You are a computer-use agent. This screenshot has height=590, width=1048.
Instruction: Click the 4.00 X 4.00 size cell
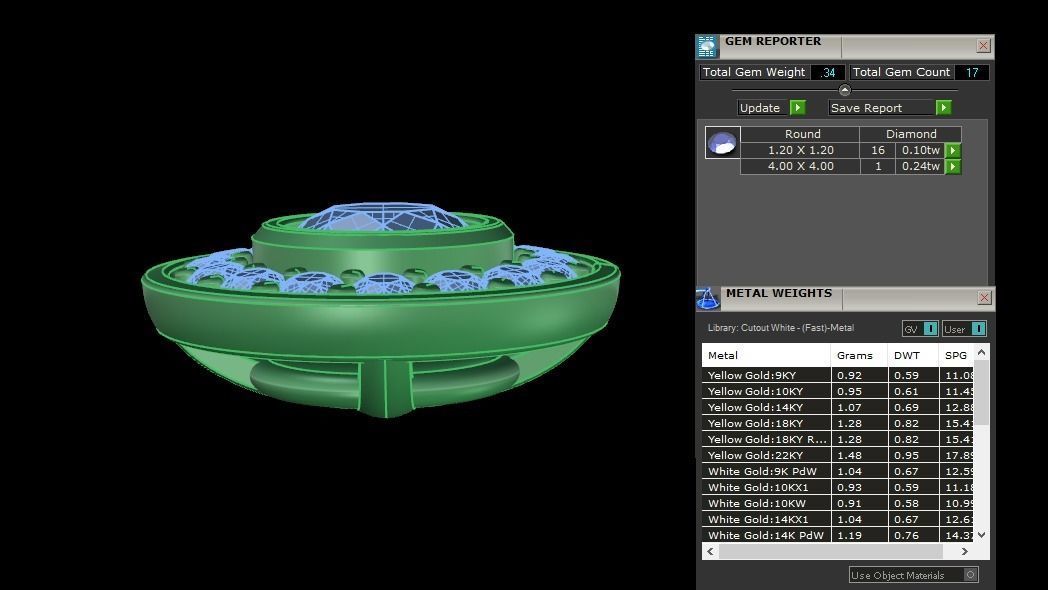801,166
